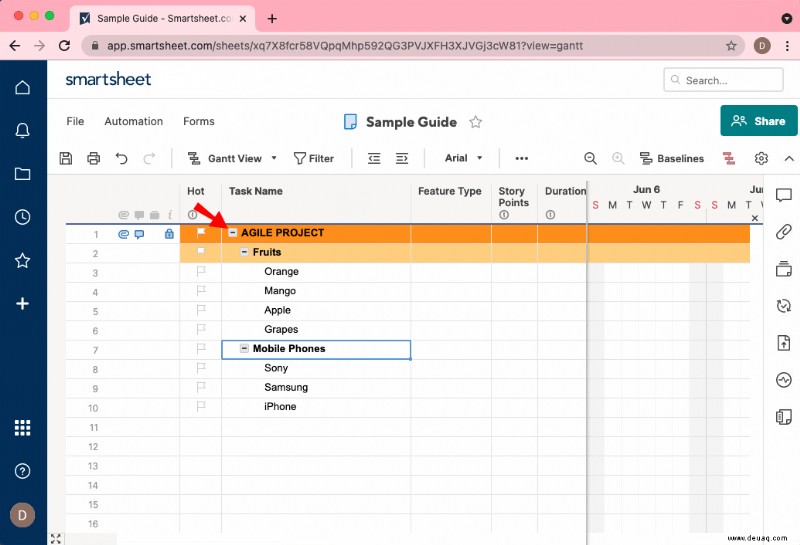Click the browser address bar
Viewport: 800px width, 545px height.
[413, 45]
